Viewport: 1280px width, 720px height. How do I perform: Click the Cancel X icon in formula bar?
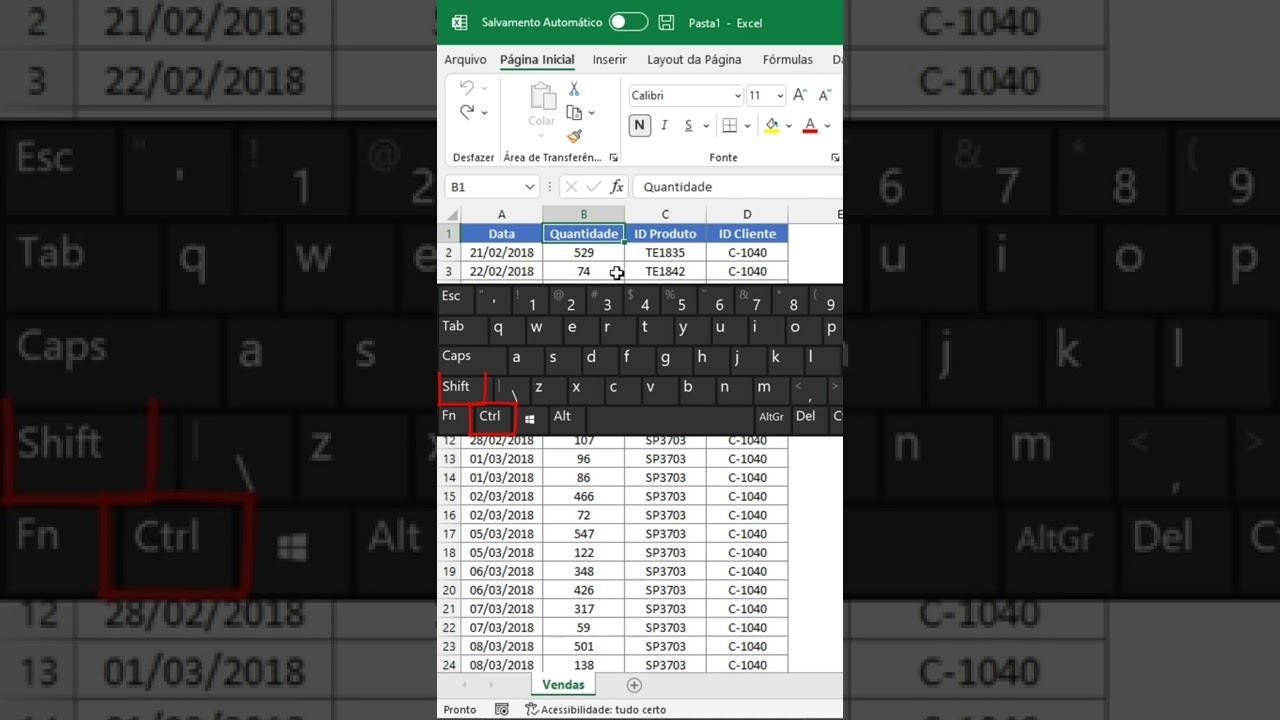(x=571, y=187)
